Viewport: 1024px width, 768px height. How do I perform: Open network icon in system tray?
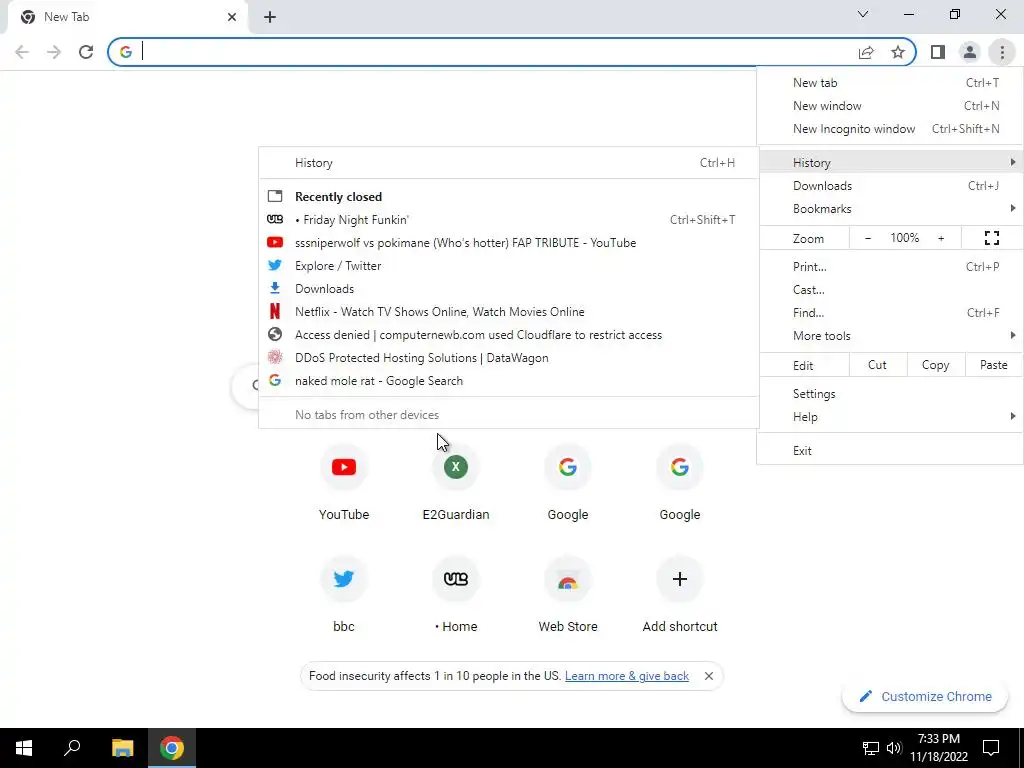tap(871, 748)
